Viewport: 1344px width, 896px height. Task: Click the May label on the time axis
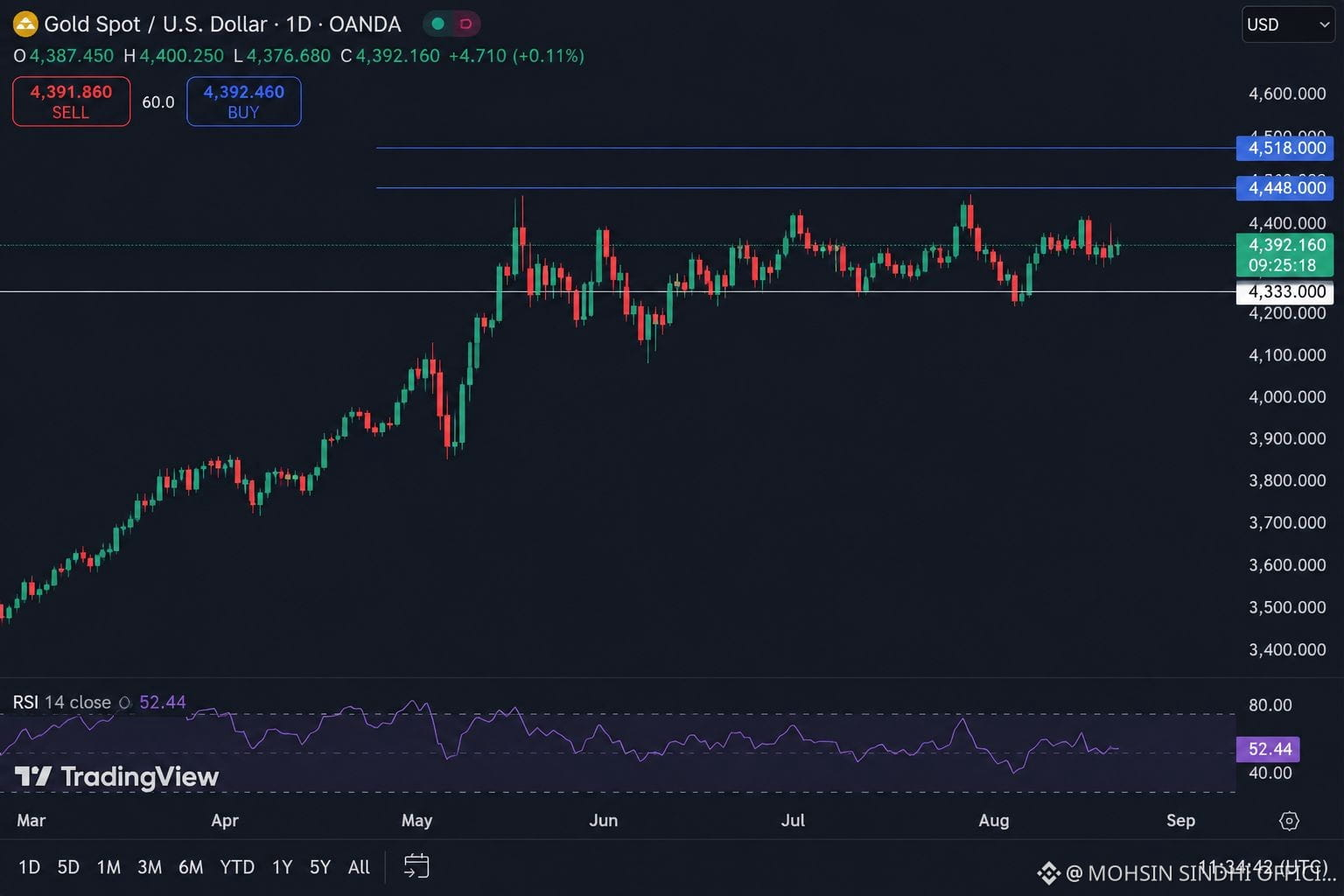click(416, 821)
